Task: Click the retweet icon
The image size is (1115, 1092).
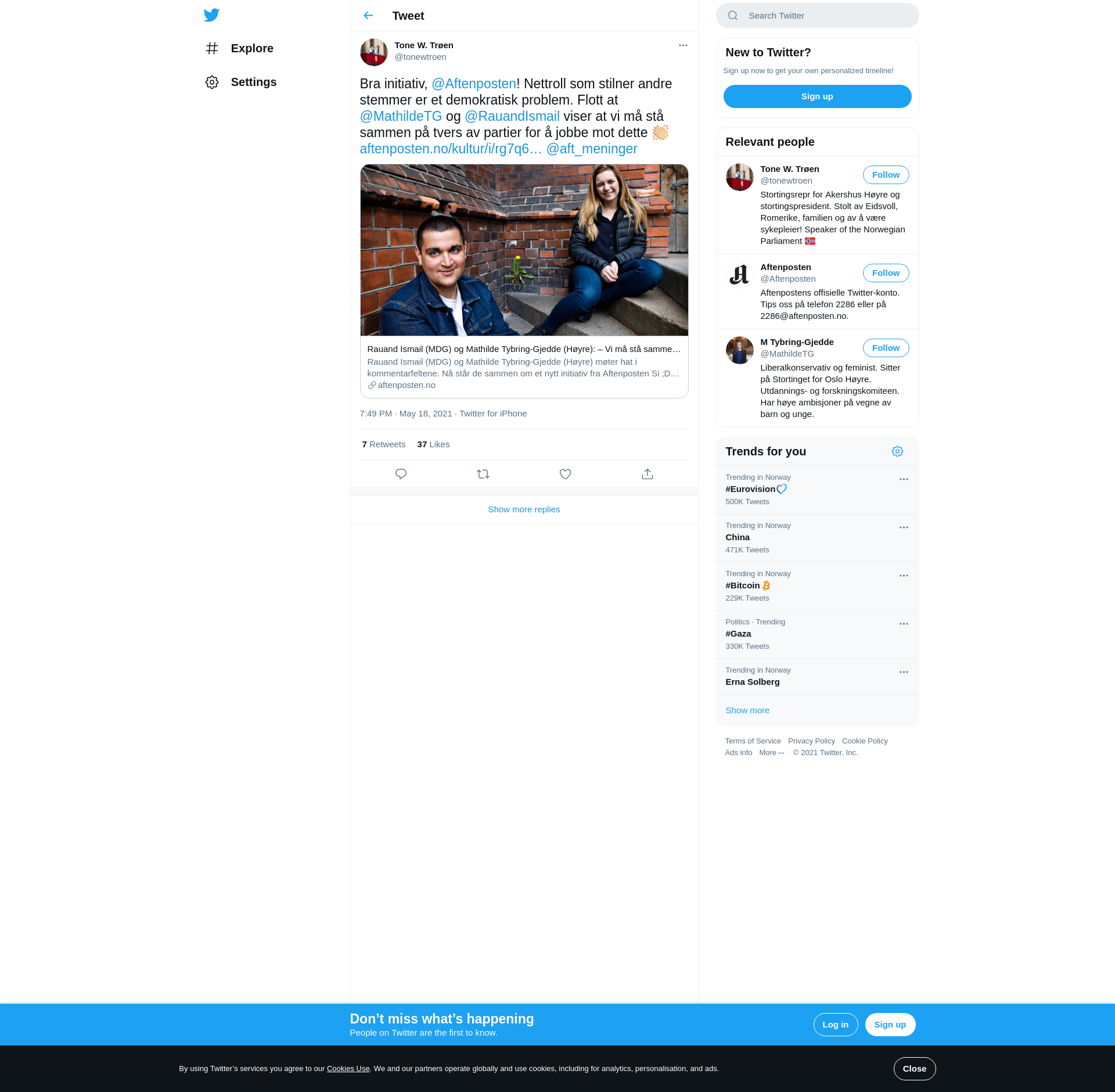Action: [483, 474]
